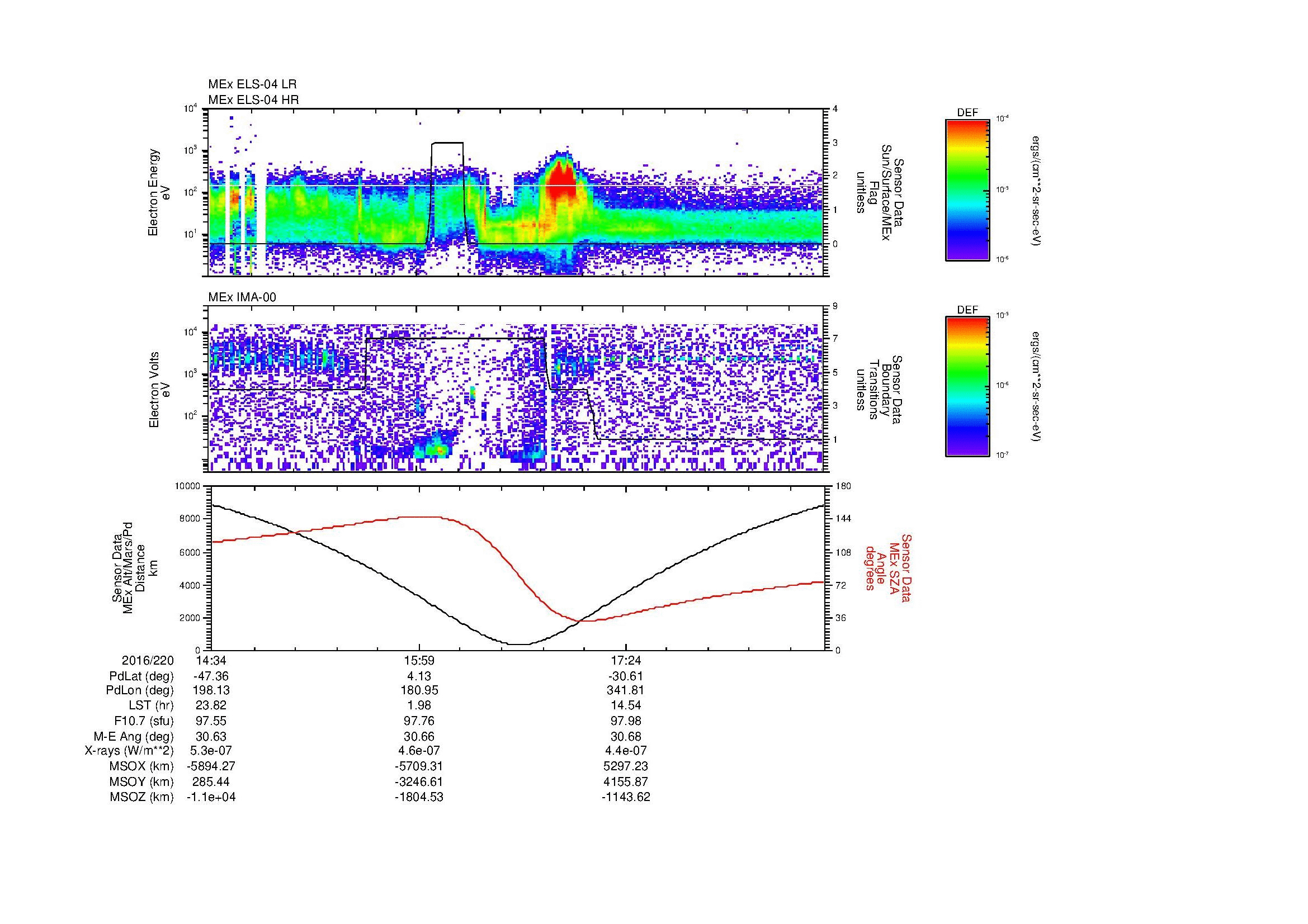Screen dimensions: 1308x924
Task: Click the '17:24' time tick label
Action: coord(626,660)
